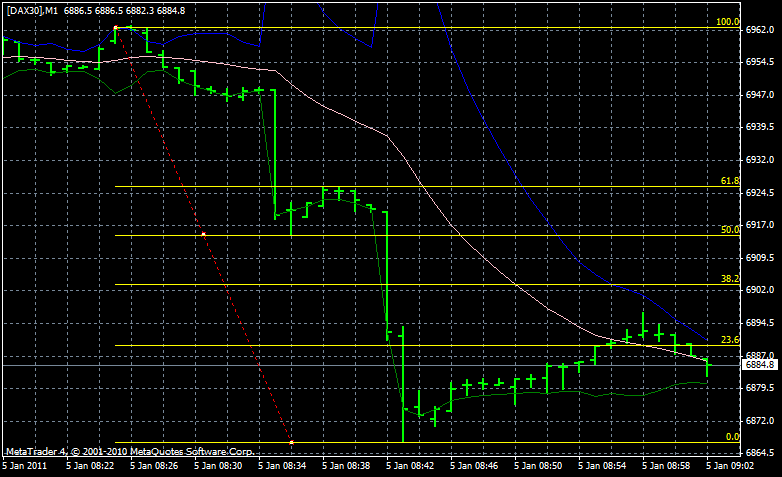Click 6954.5 on the price axis
Viewport: 782px width, 477px height.
760,62
